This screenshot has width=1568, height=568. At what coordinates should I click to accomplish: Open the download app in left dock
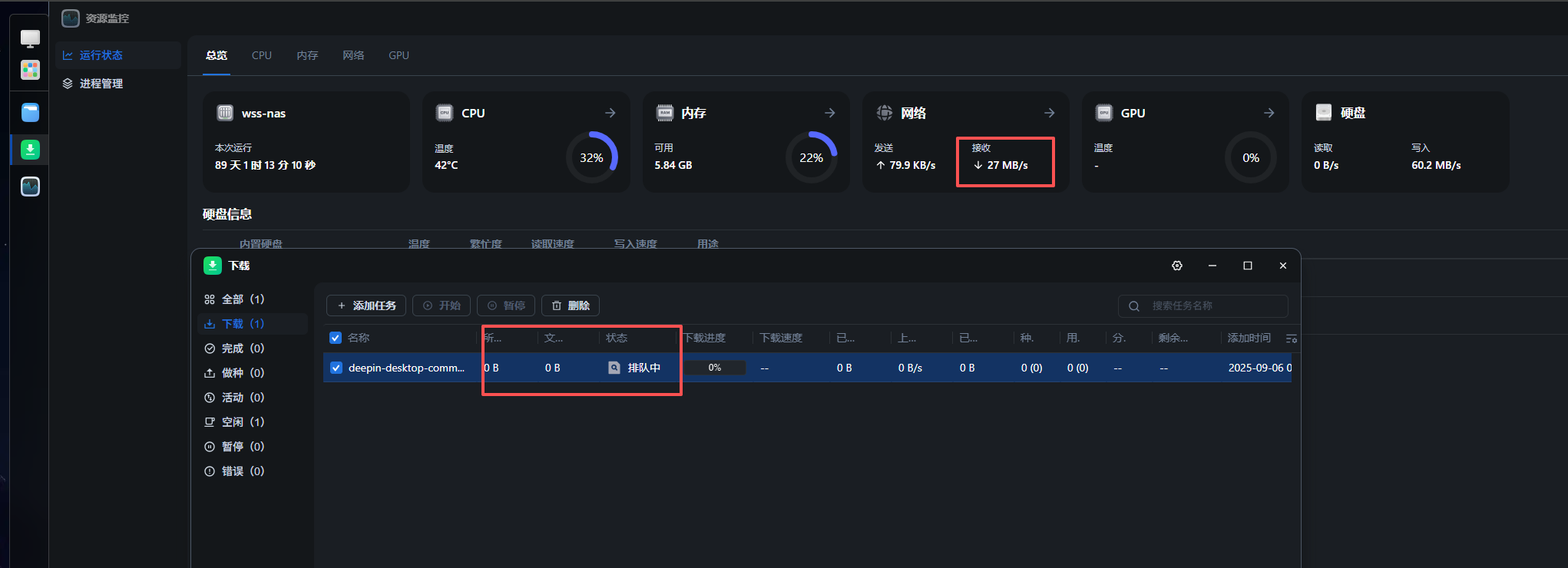point(30,150)
